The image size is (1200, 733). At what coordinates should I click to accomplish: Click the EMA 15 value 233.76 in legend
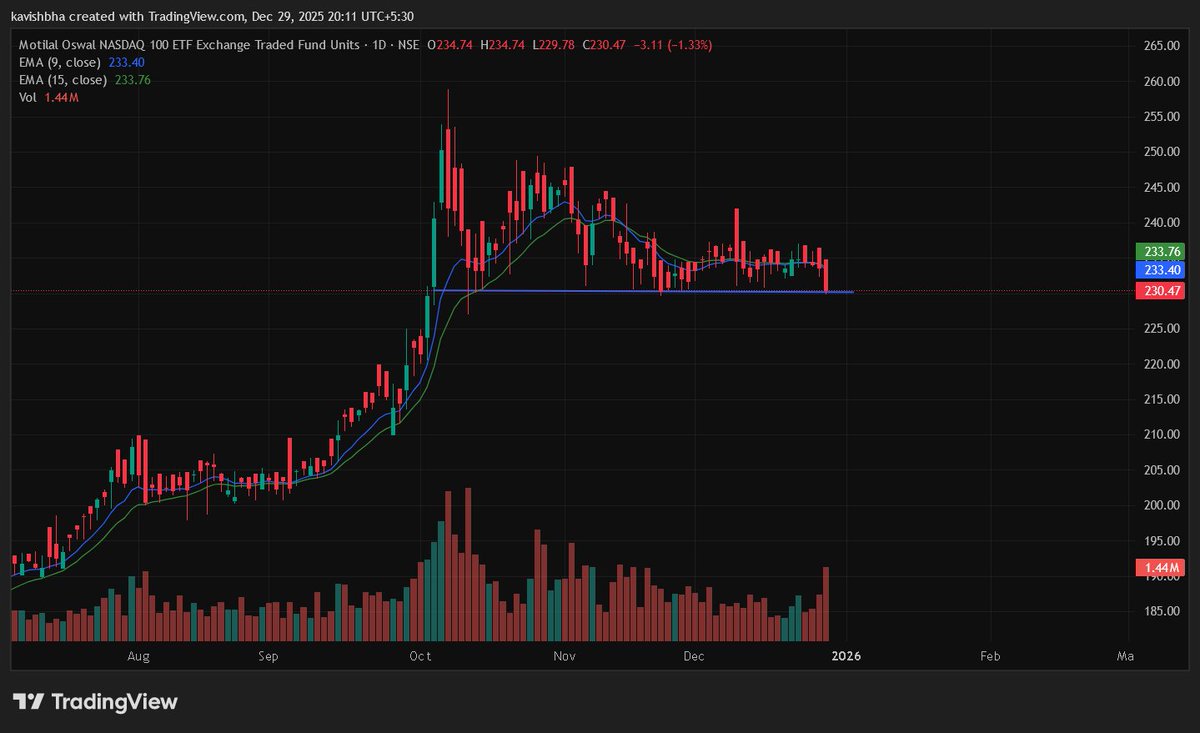click(x=134, y=80)
